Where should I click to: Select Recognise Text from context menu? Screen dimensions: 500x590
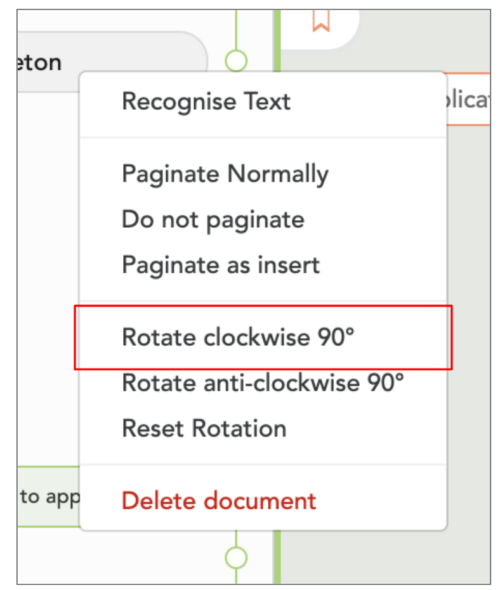coord(206,102)
